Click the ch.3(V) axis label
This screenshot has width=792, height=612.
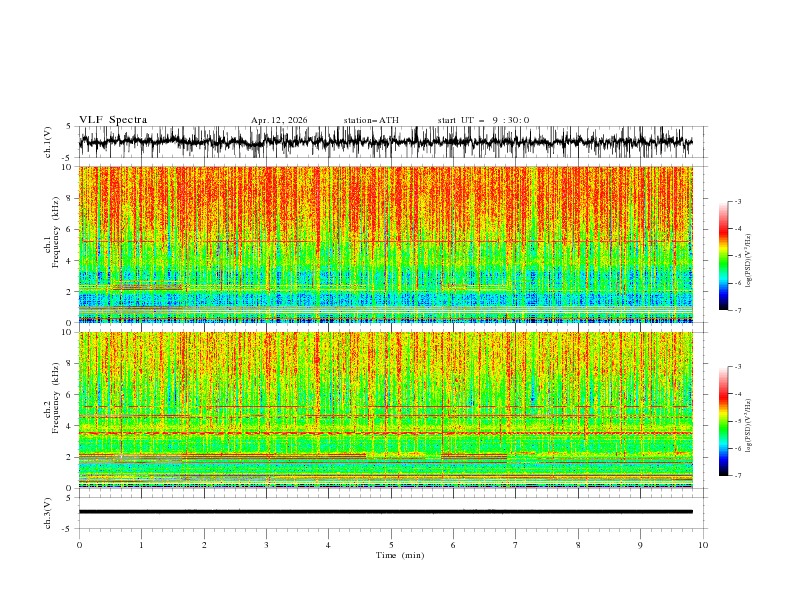tap(47, 513)
